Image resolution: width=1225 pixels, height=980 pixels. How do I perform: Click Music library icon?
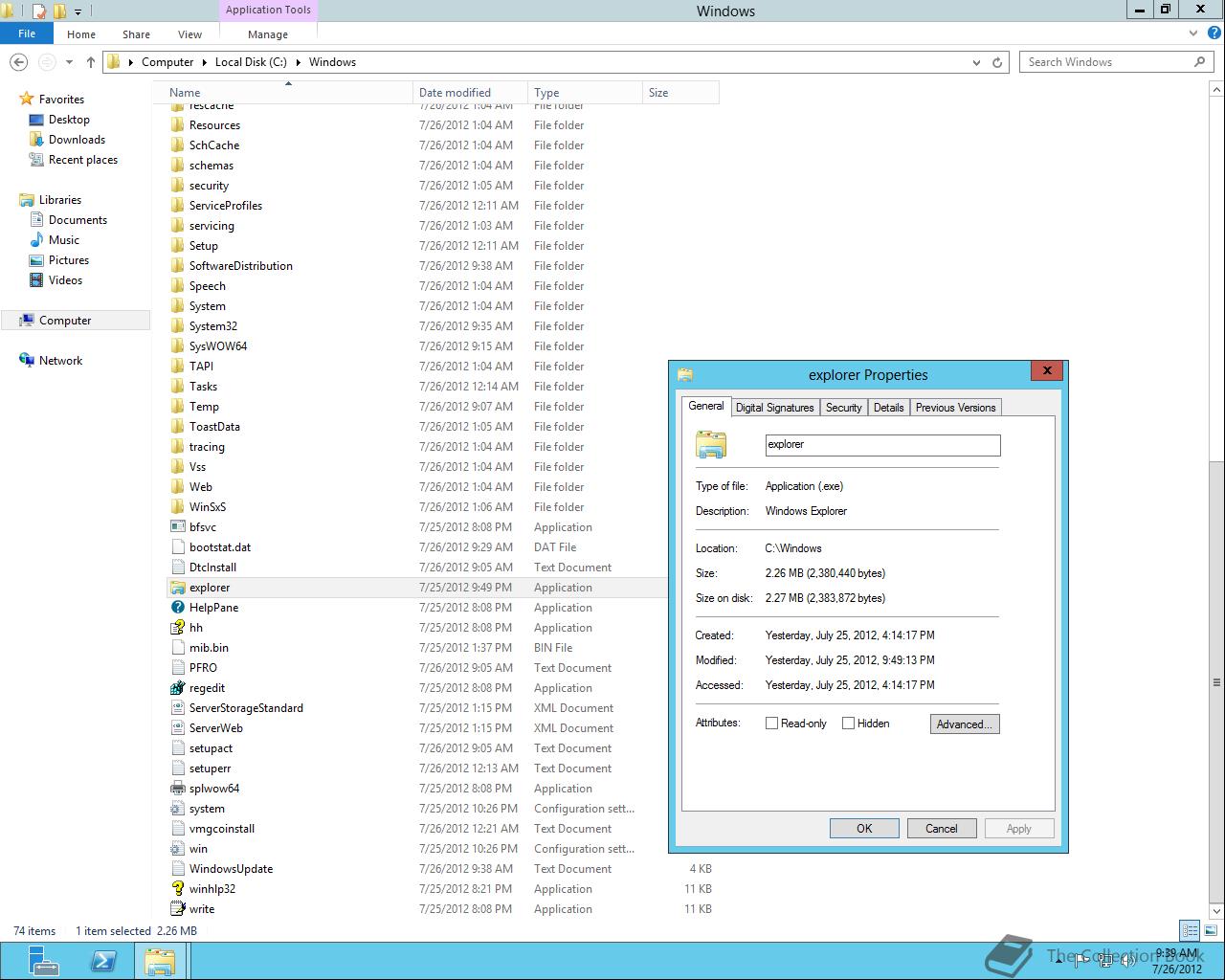(36, 240)
